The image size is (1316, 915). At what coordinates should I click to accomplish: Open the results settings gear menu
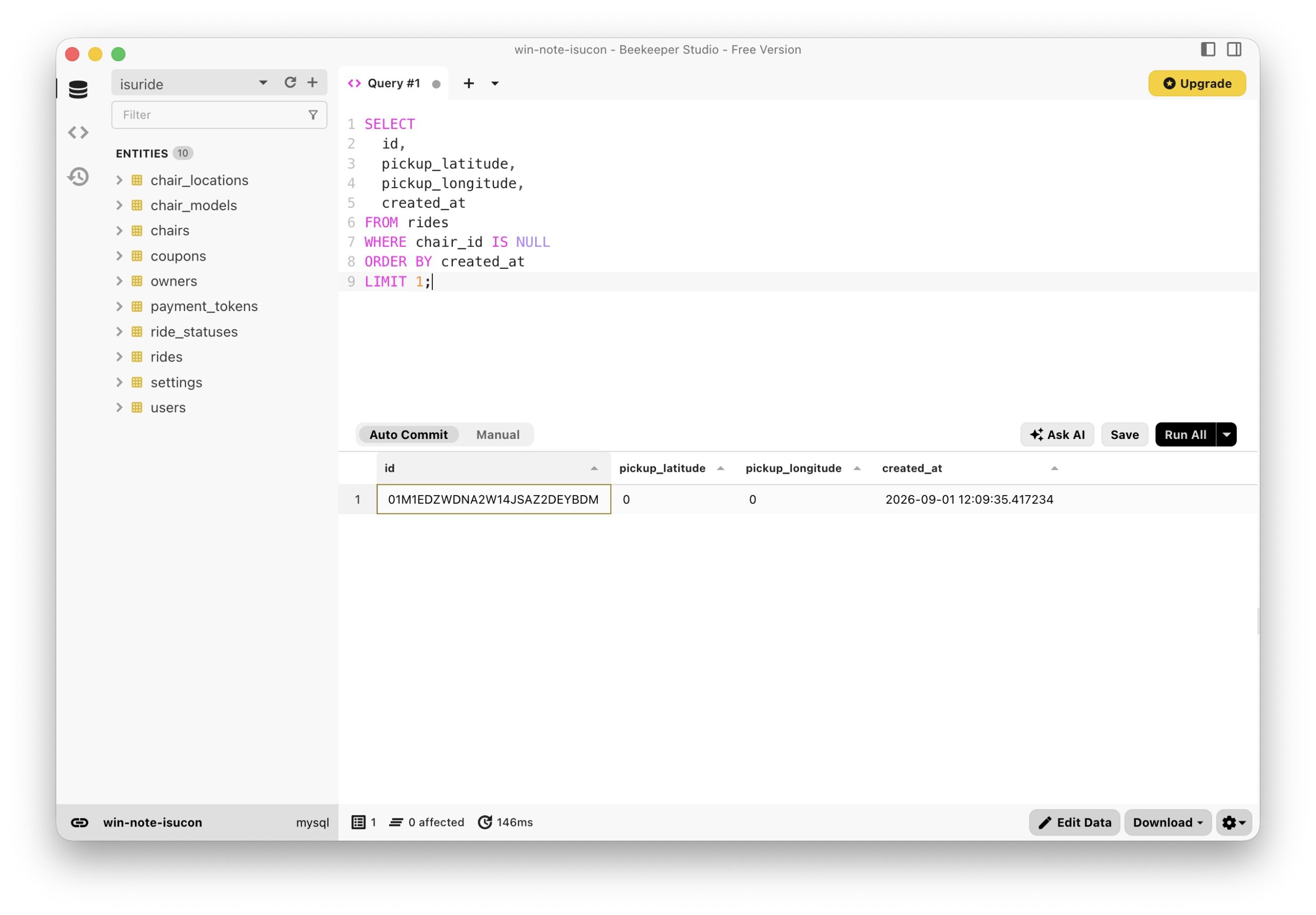1234,822
